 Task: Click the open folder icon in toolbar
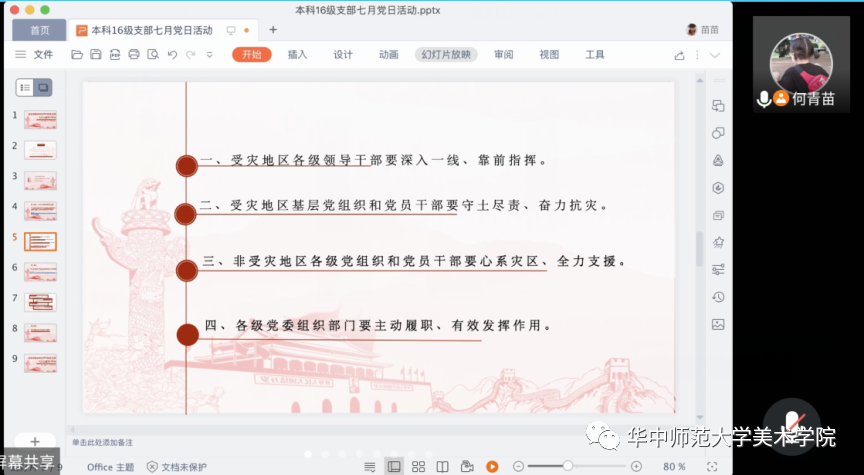pos(78,55)
